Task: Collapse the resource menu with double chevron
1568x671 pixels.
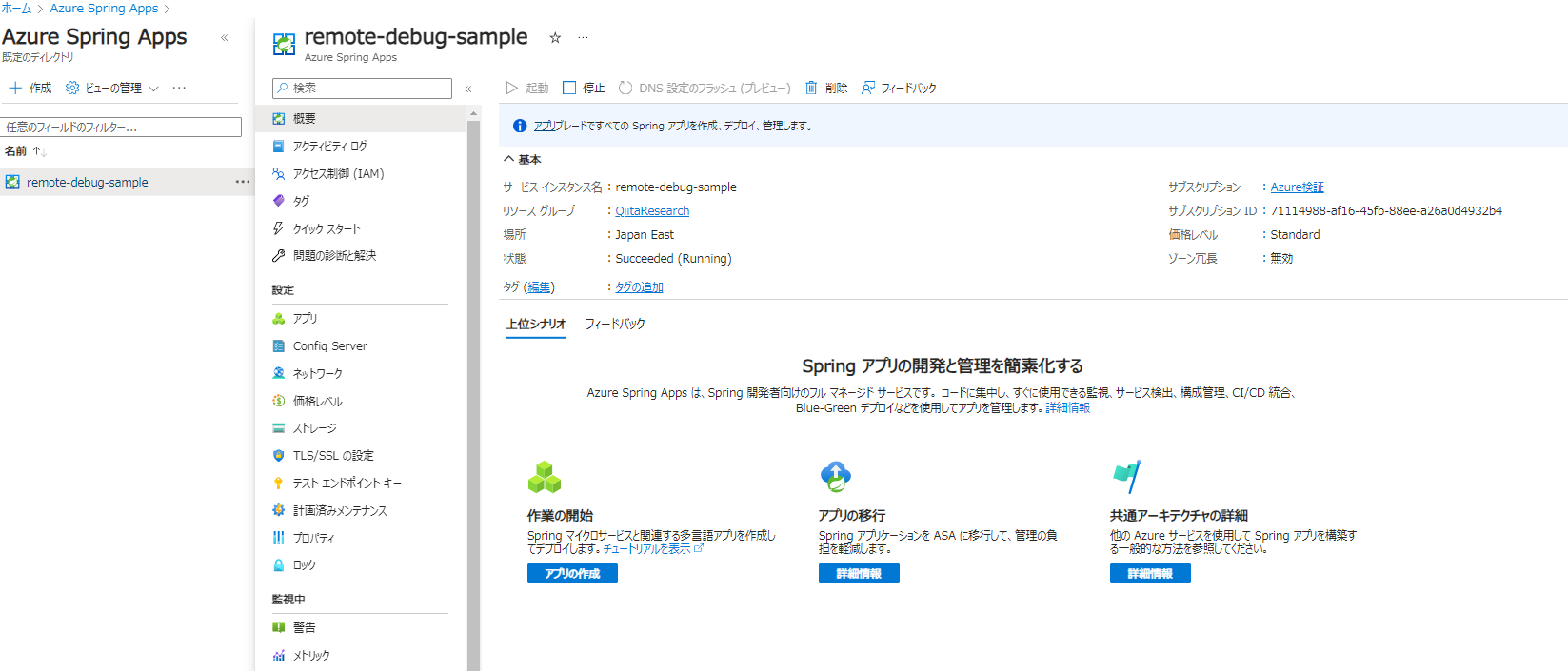Action: pos(468,89)
